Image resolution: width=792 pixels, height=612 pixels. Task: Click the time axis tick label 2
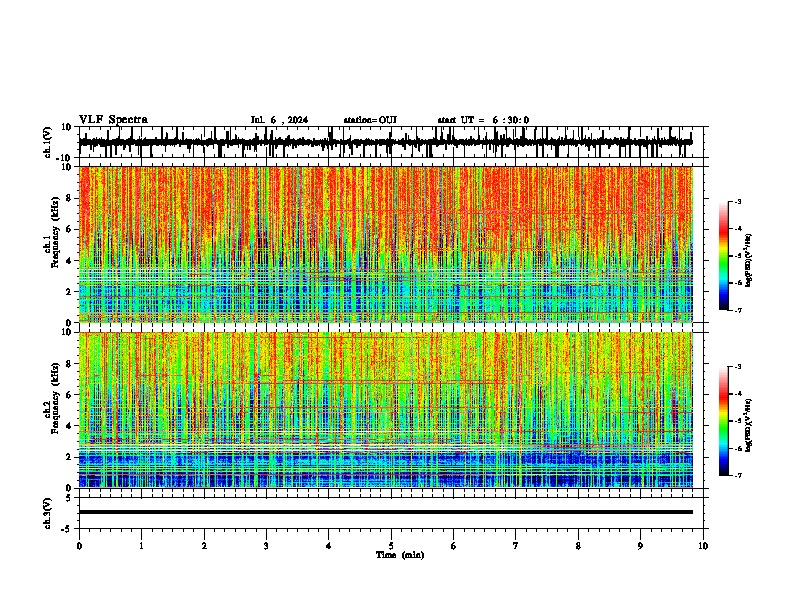pyautogui.click(x=204, y=546)
